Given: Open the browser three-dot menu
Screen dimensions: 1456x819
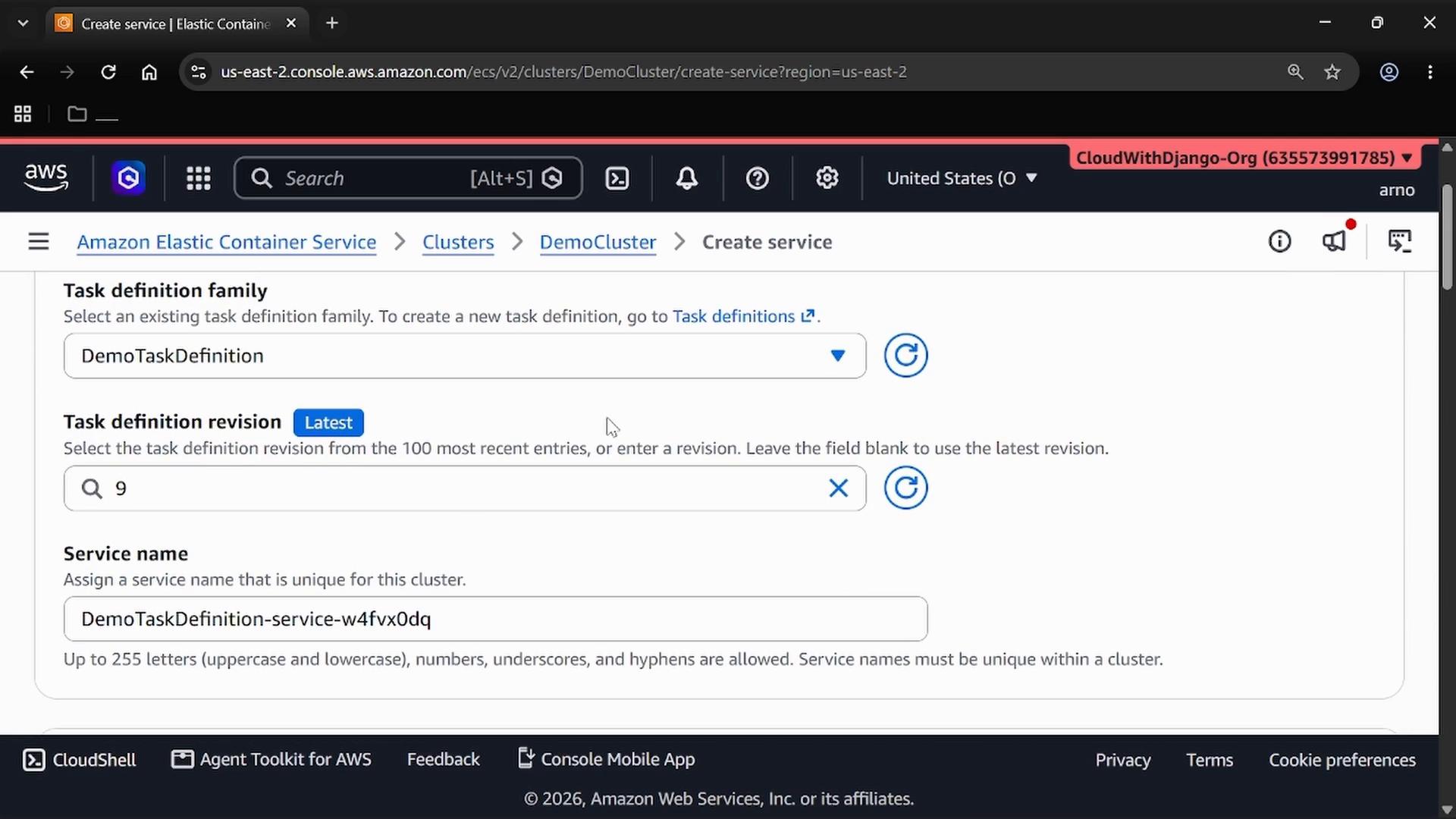Looking at the screenshot, I should (x=1430, y=72).
